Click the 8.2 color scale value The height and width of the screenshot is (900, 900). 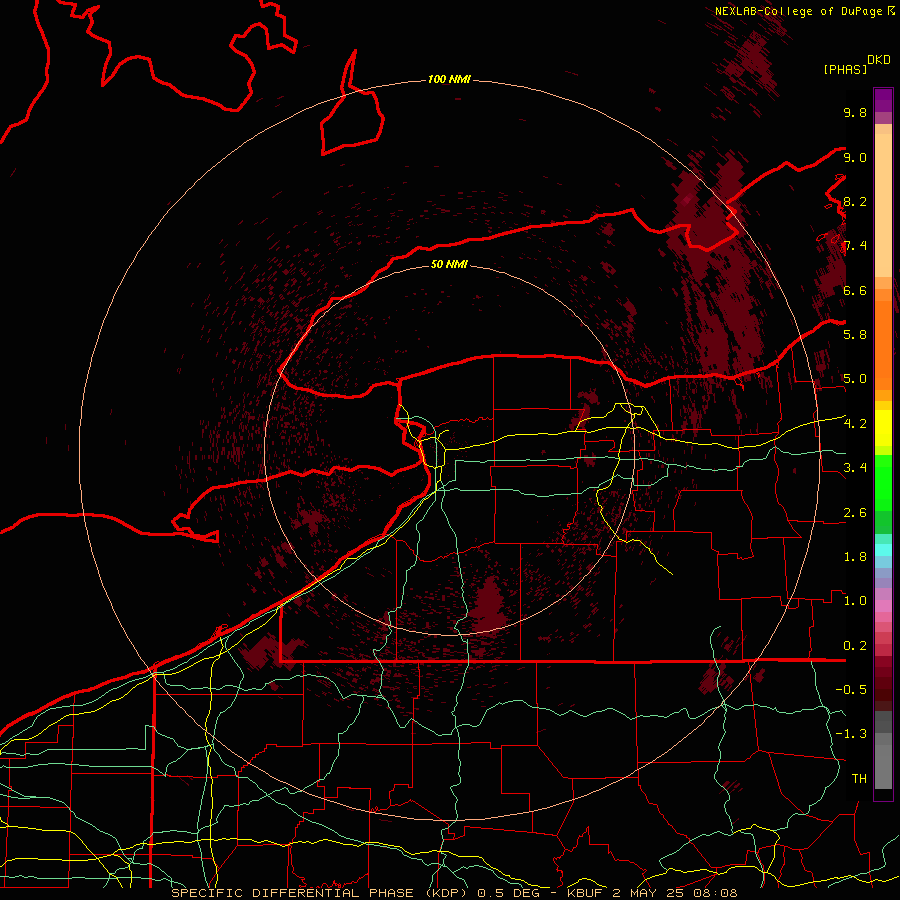[x=855, y=201]
